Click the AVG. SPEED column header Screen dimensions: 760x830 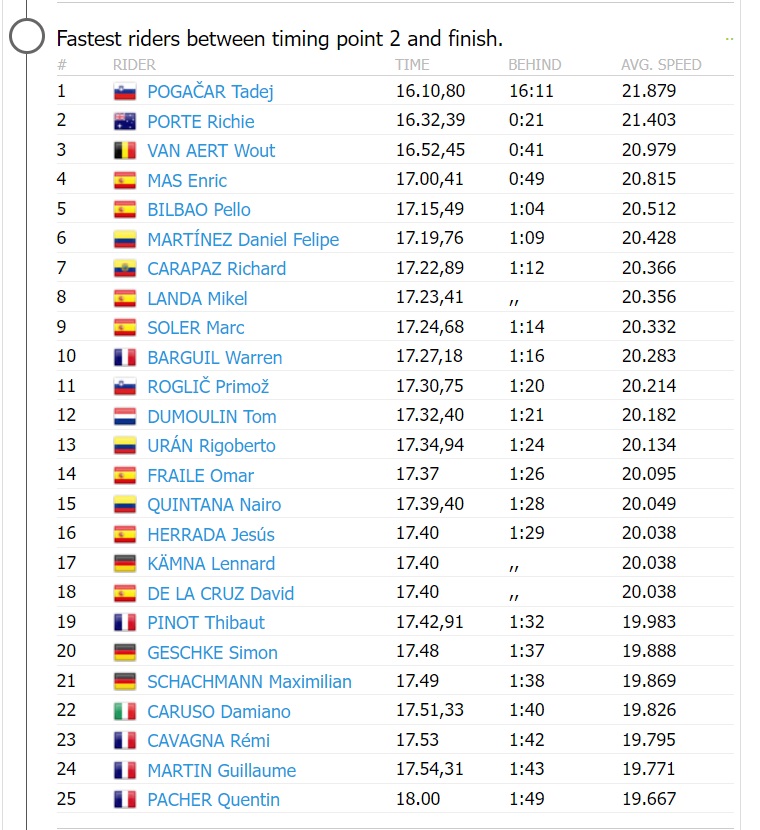661,65
